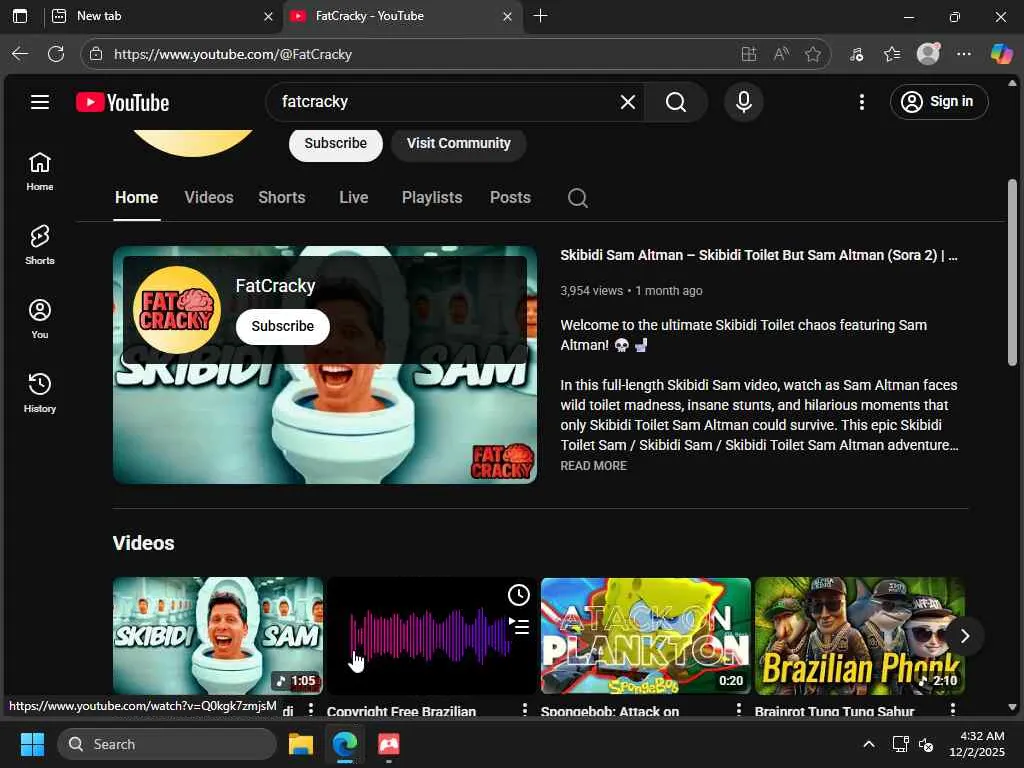The width and height of the screenshot is (1024, 768).
Task: Switch to the Live tab
Action: click(x=353, y=198)
